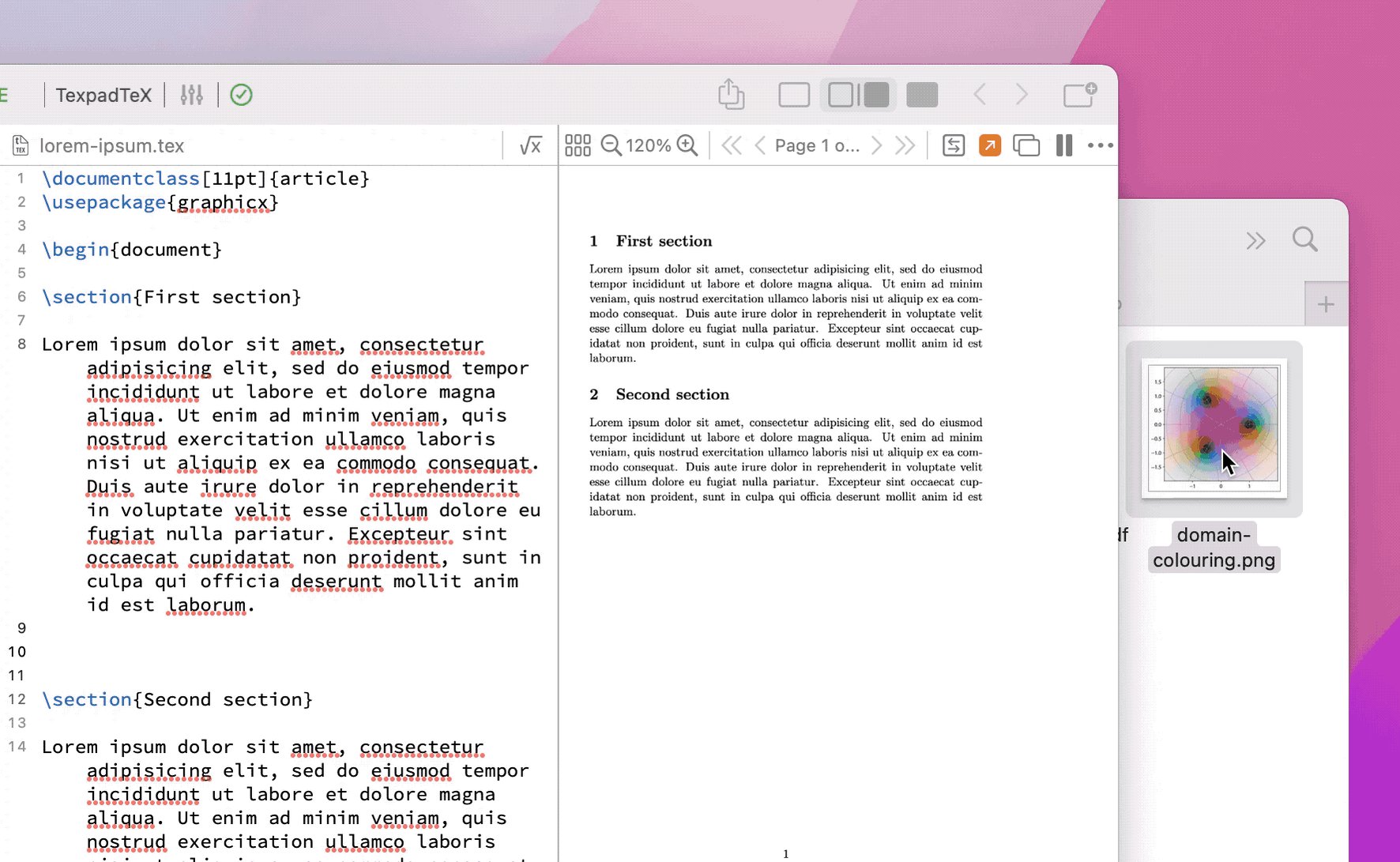Viewport: 1400px width, 862px height.
Task: Switch layout to PDF-only view
Action: 920,94
